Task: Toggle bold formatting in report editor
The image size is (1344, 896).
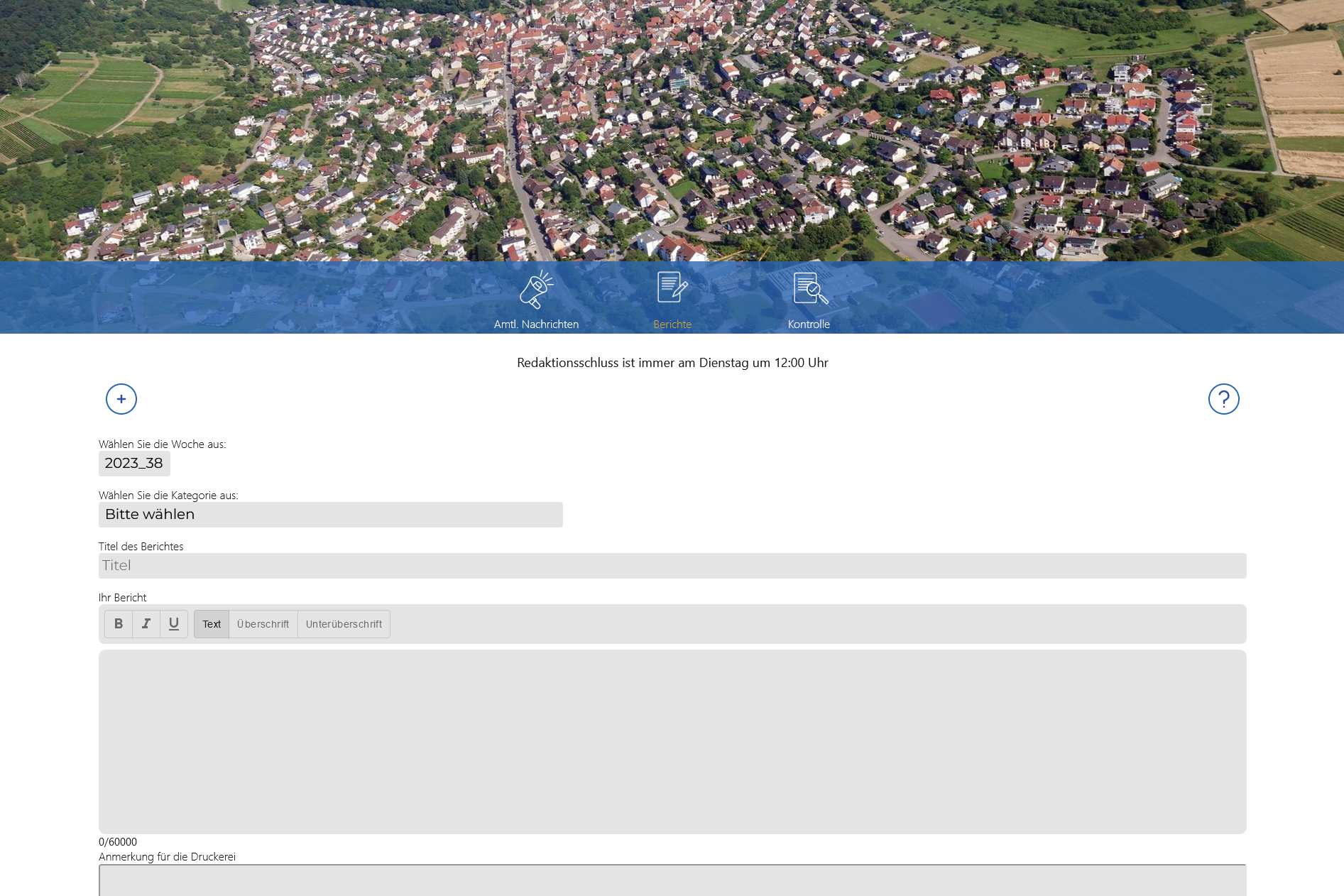Action: point(119,624)
